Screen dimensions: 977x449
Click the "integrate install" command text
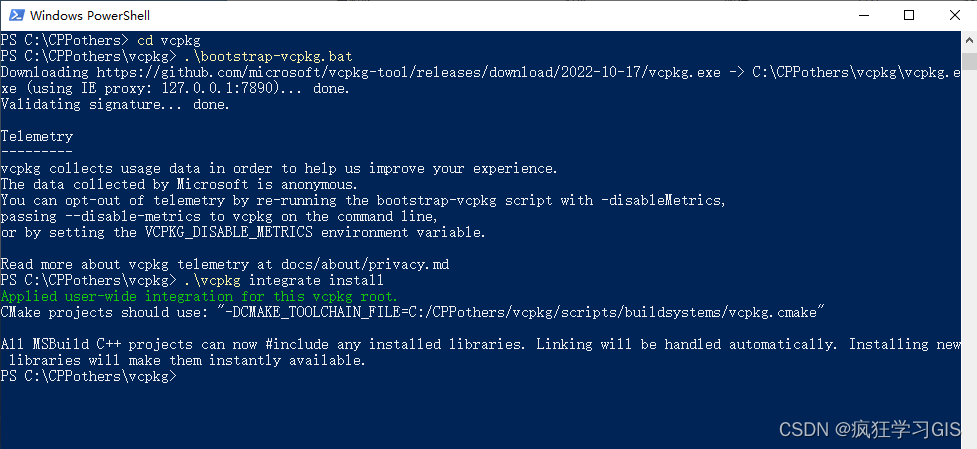[316, 280]
